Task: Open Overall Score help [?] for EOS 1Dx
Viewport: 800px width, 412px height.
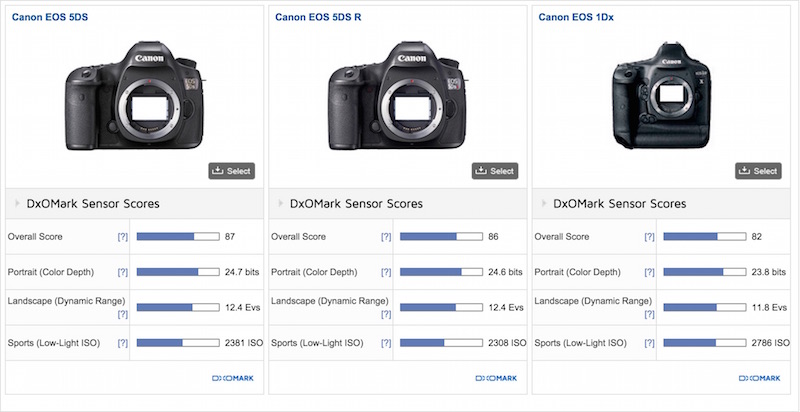Action: click(x=649, y=237)
